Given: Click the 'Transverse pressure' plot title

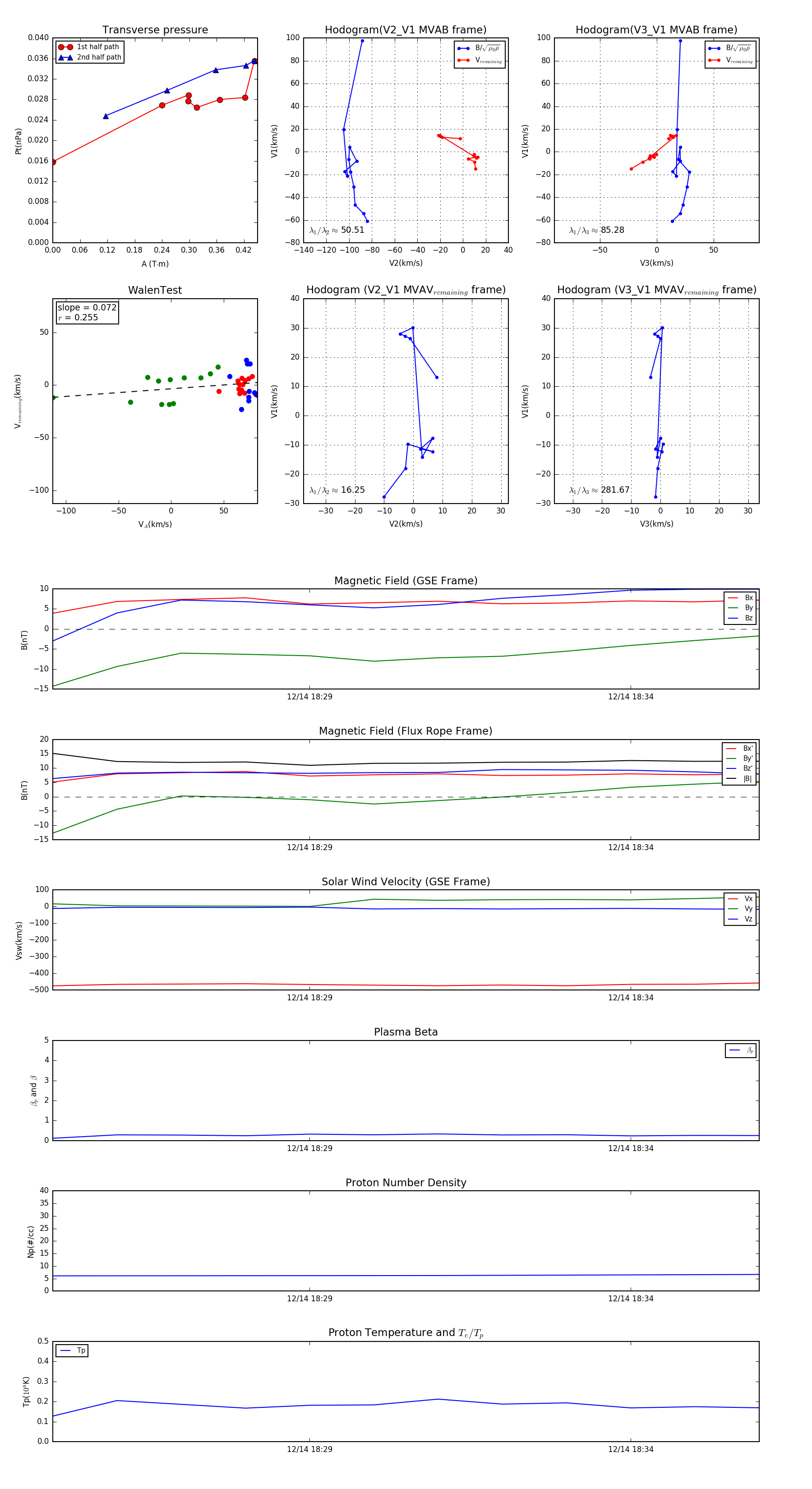Looking at the screenshot, I should pyautogui.click(x=155, y=30).
